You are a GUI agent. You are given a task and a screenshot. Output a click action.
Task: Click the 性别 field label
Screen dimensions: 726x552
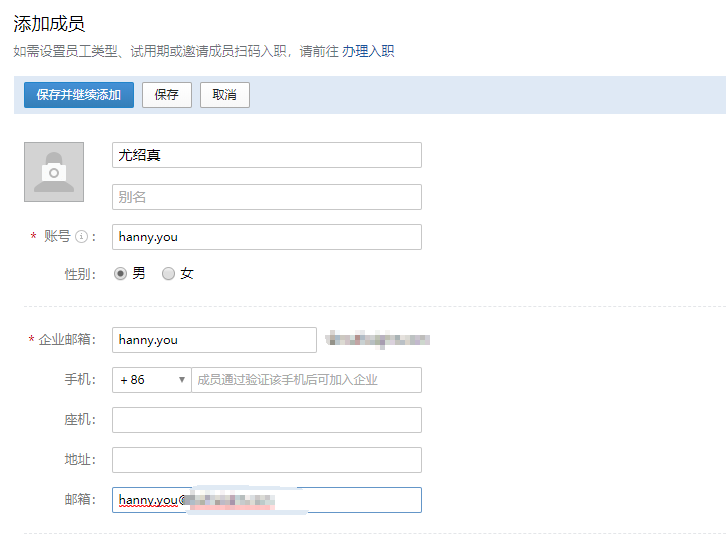click(80, 273)
